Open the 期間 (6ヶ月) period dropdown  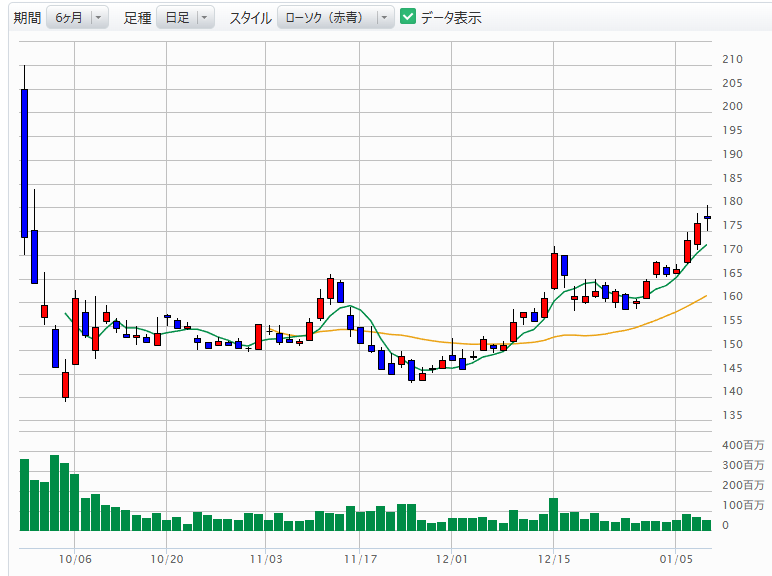pyautogui.click(x=77, y=18)
